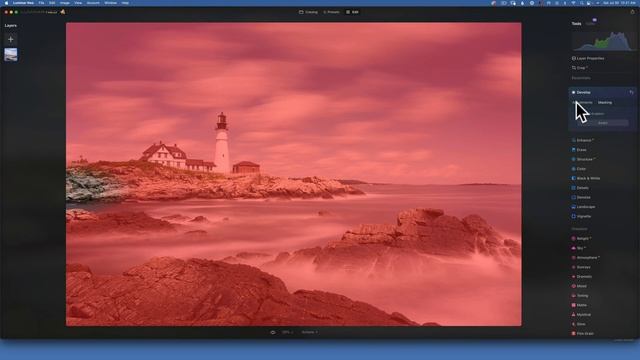Viewport: 640px width, 360px height.
Task: Select the Masking tab in Develop
Action: click(605, 102)
